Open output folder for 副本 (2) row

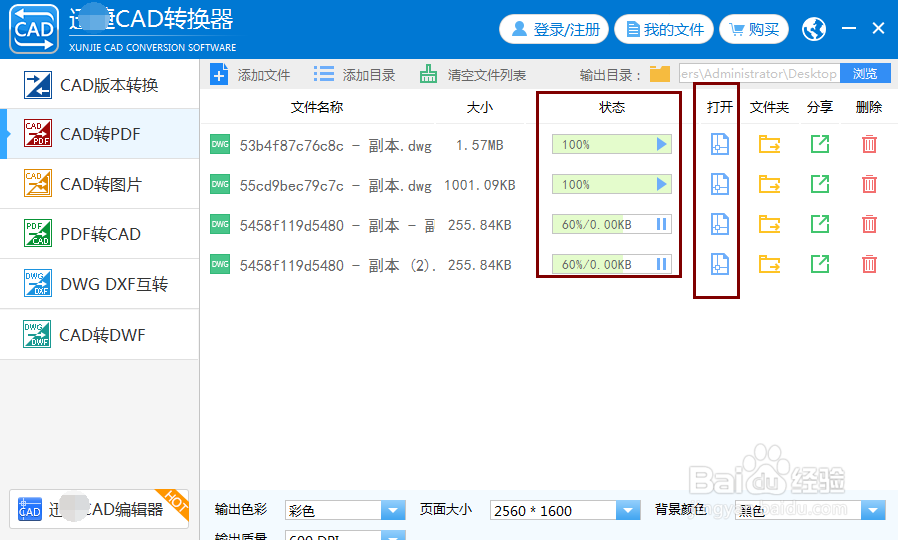pyautogui.click(x=769, y=265)
